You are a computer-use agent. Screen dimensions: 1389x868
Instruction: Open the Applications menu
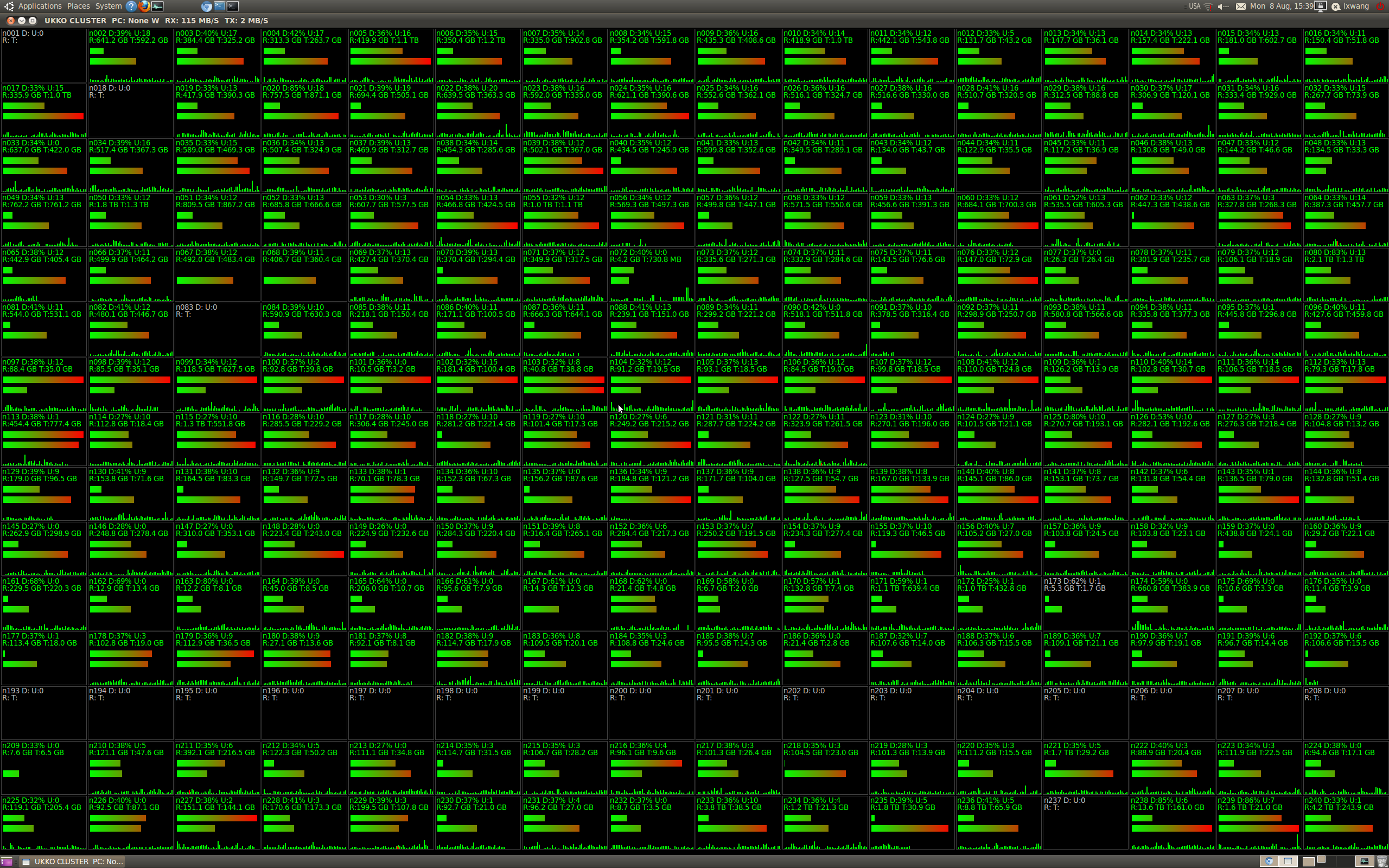pos(40,7)
